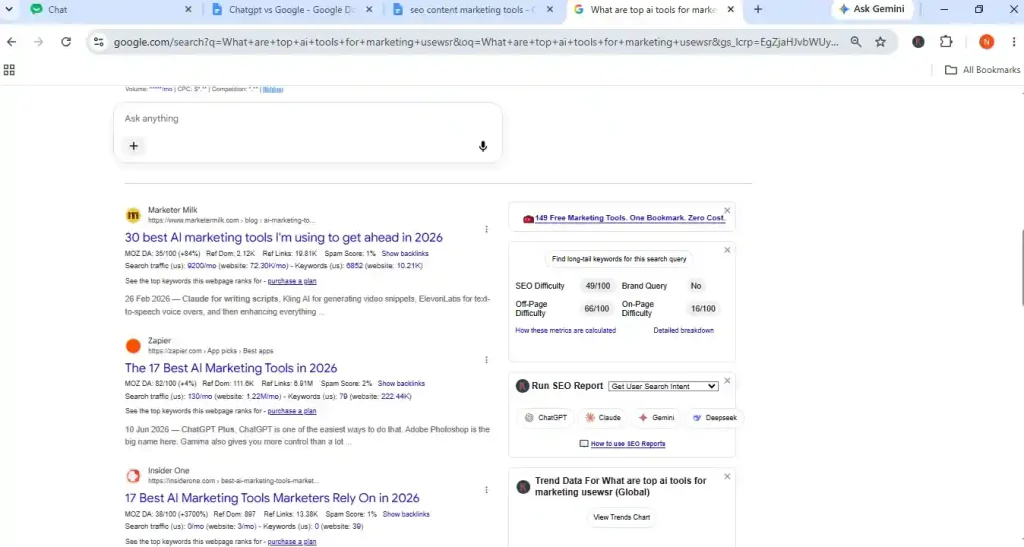Run SEO report with Claude
This screenshot has width=1024, height=547.
click(x=603, y=418)
